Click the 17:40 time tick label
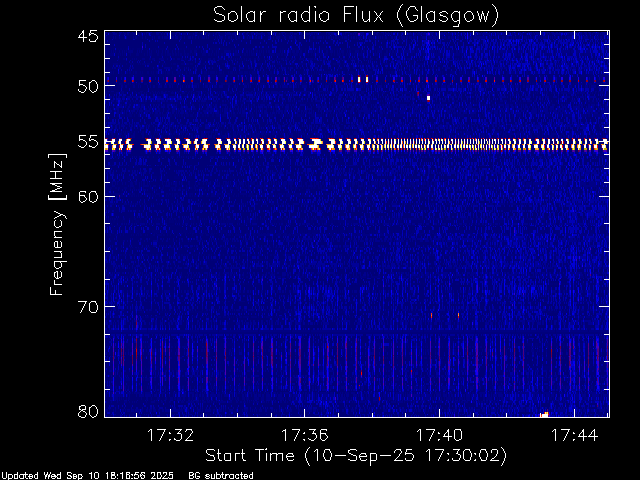Image resolution: width=640 pixels, height=480 pixels. coord(440,435)
